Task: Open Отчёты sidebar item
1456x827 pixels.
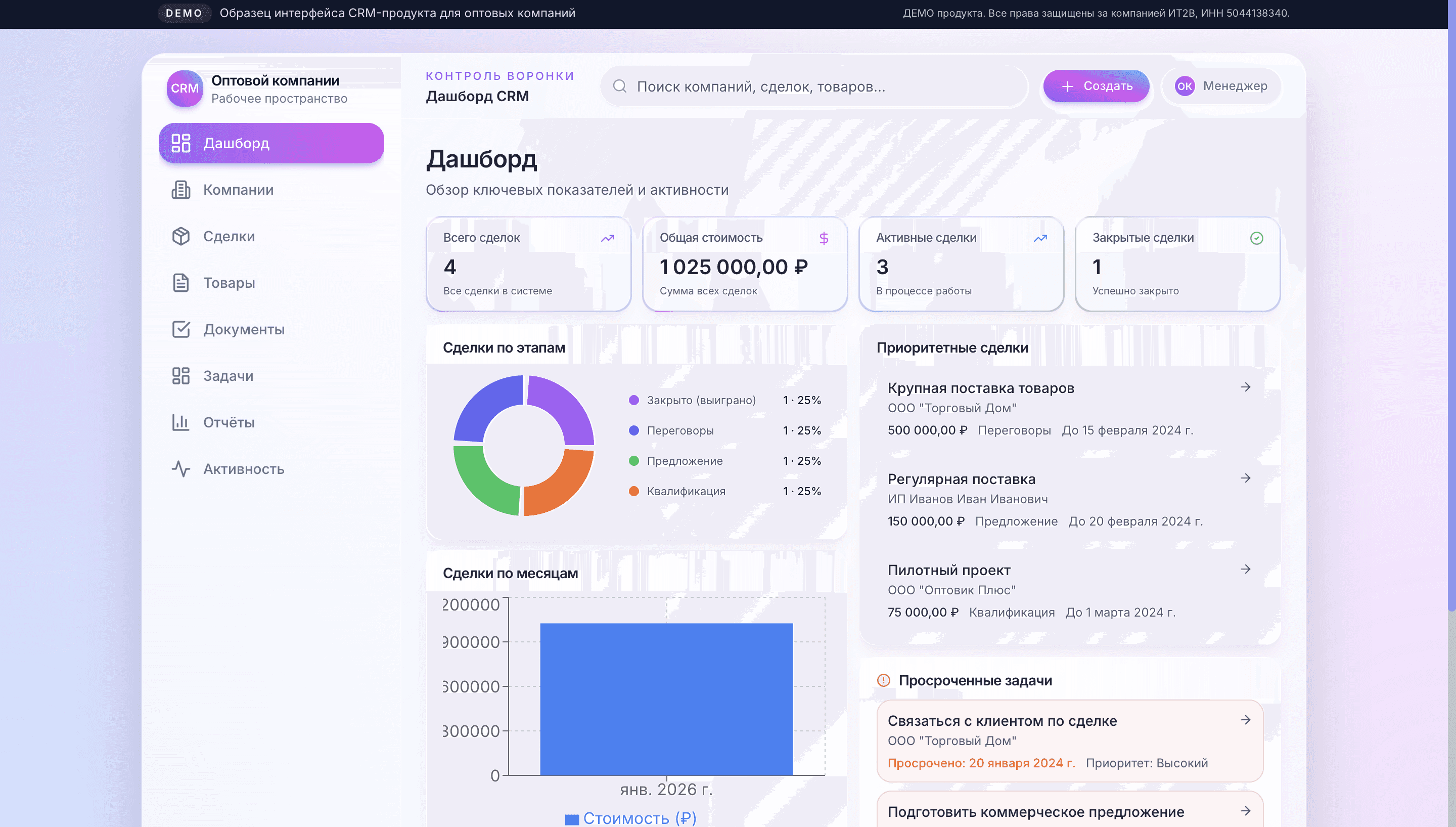Action: pyautogui.click(x=229, y=422)
